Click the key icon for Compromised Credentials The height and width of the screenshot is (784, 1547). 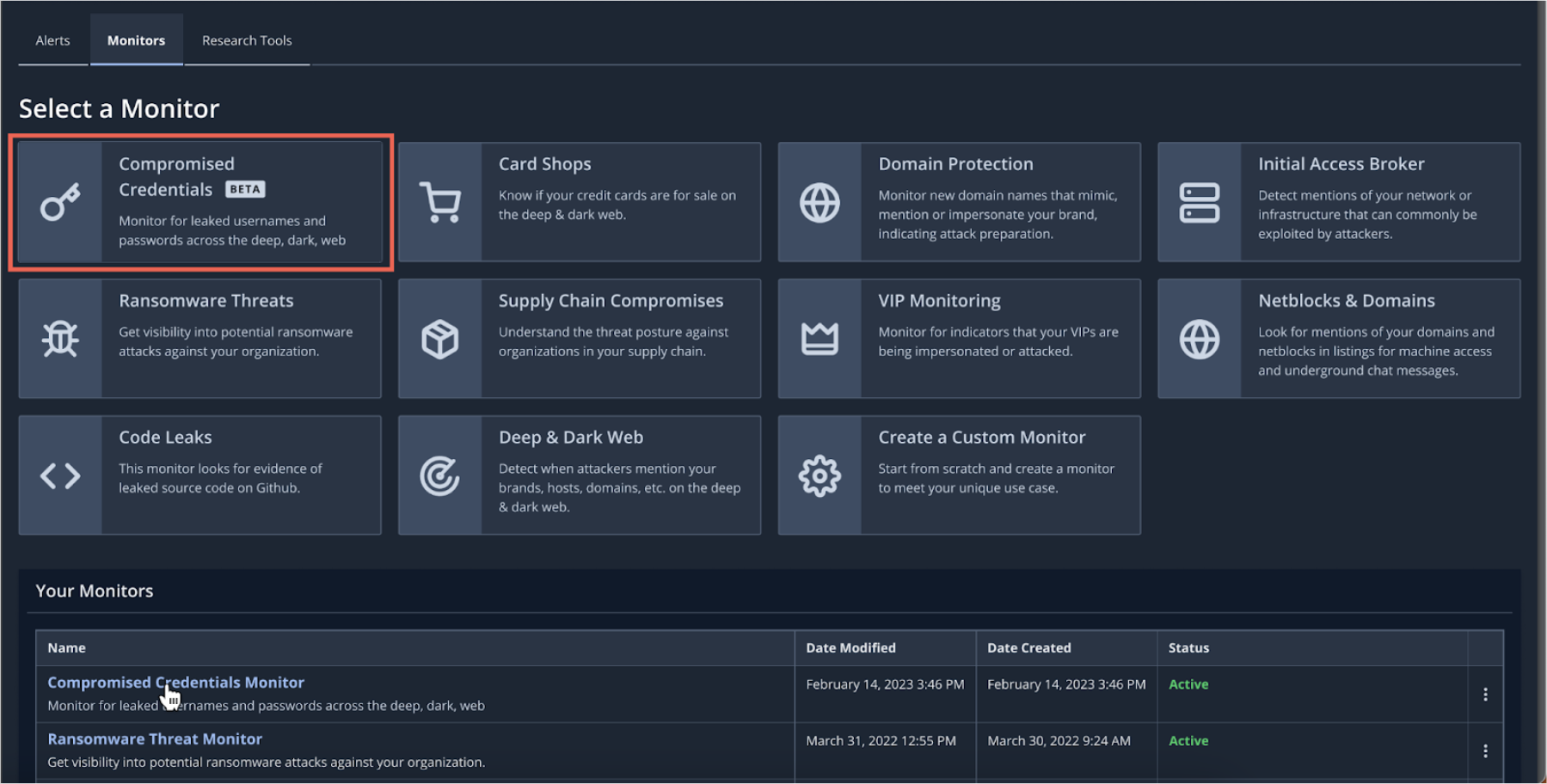[x=60, y=203]
